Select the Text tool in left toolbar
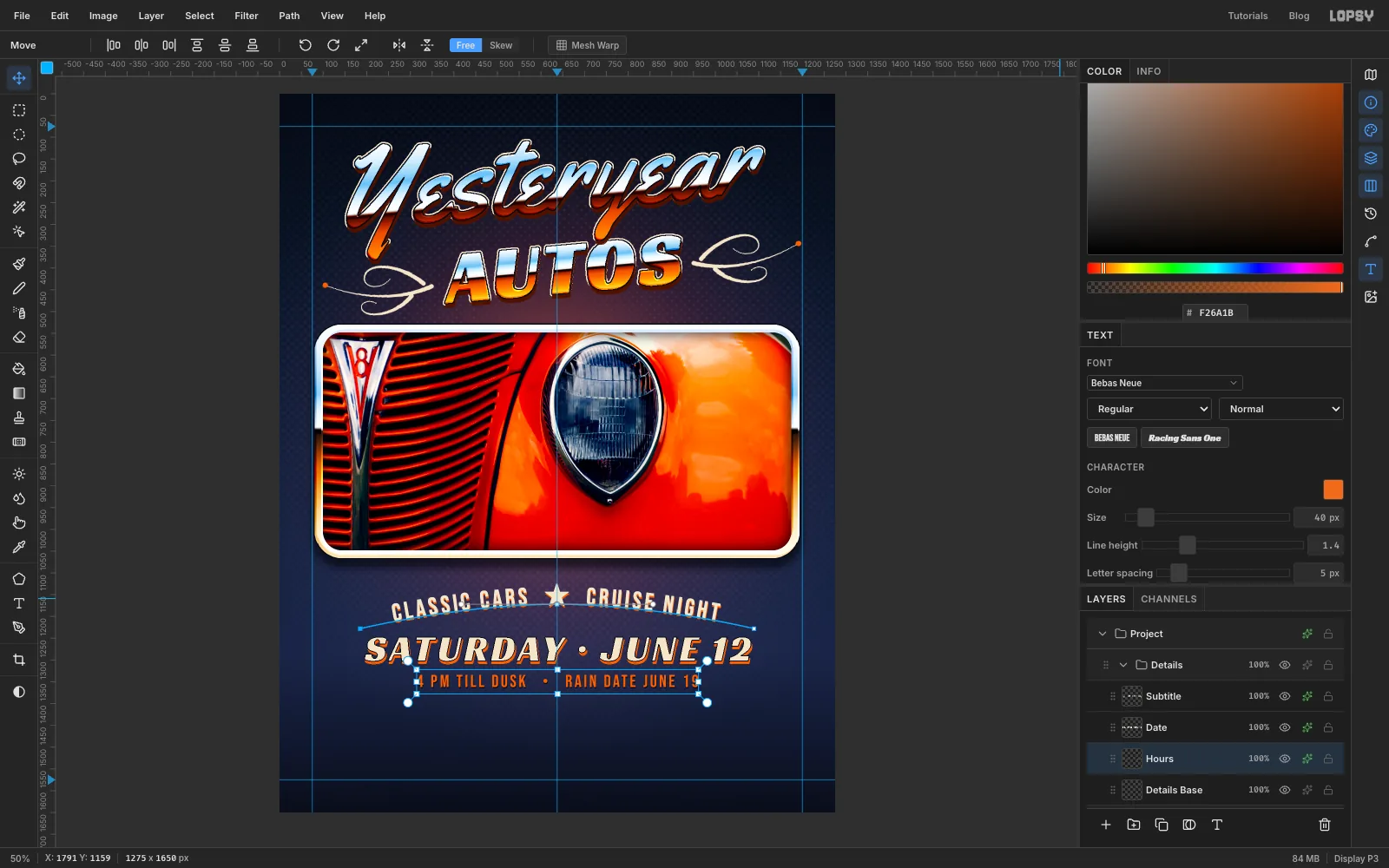The width and height of the screenshot is (1389, 868). click(x=19, y=603)
